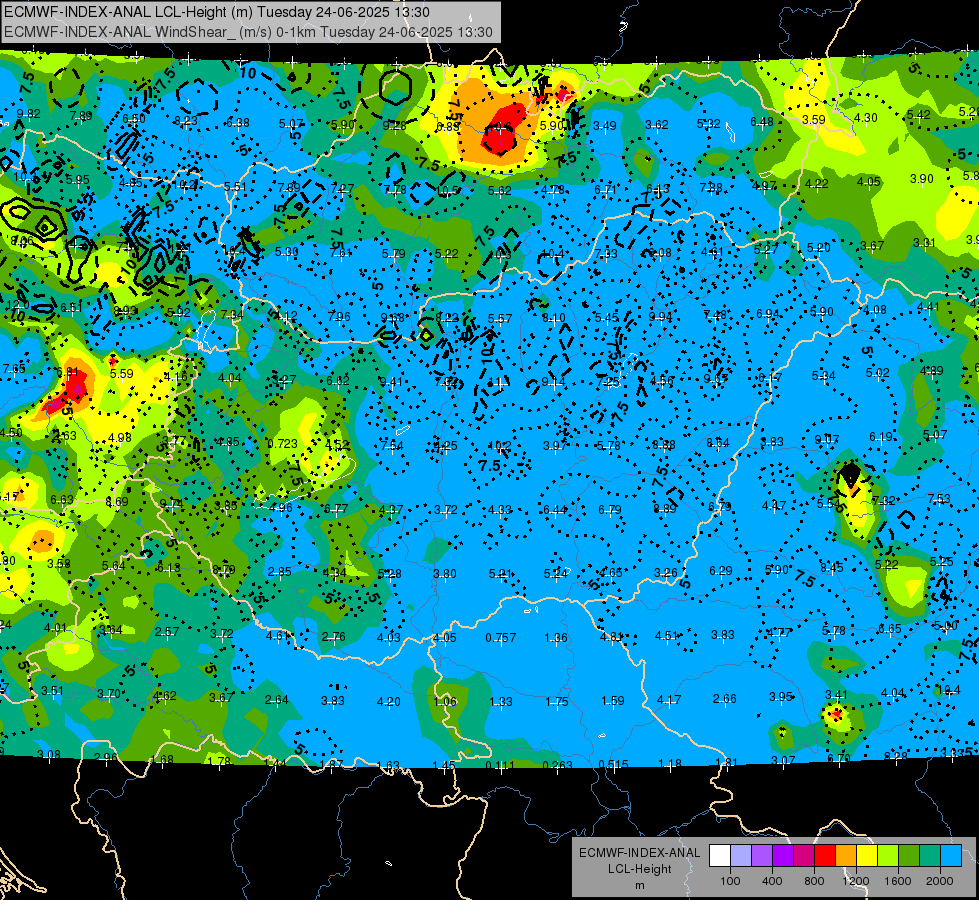Click the yellow legend swatch
979x900 pixels.
pyautogui.click(x=867, y=856)
